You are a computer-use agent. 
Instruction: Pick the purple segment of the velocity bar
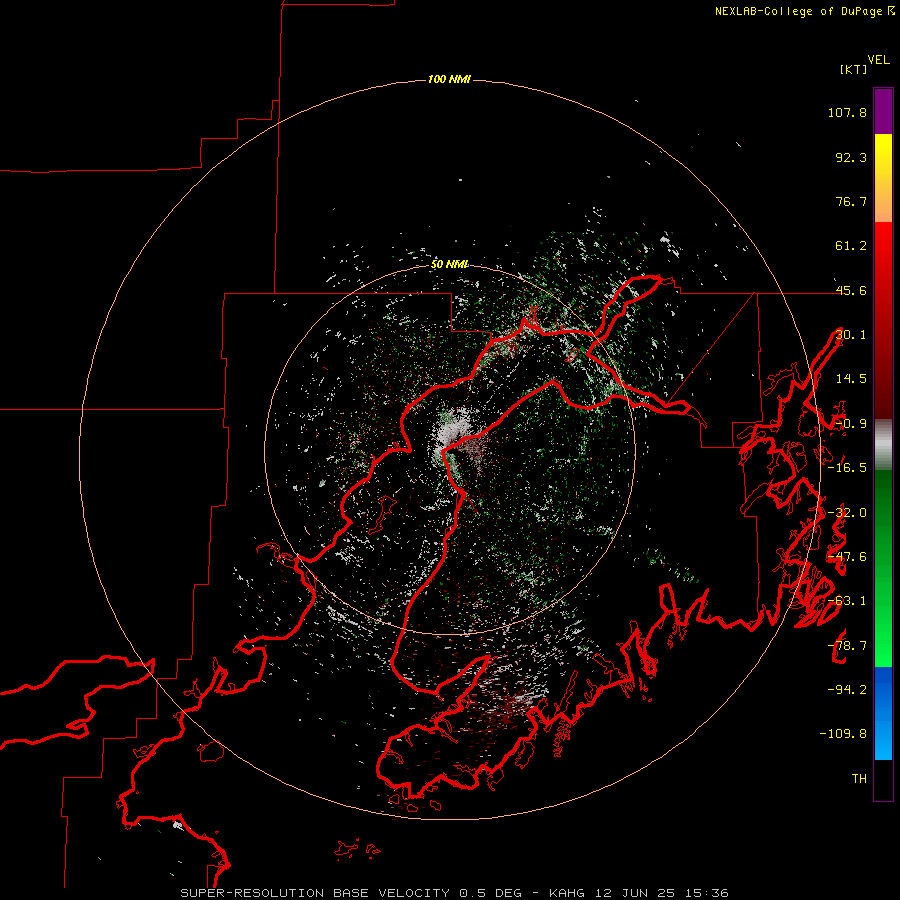pyautogui.click(x=883, y=111)
